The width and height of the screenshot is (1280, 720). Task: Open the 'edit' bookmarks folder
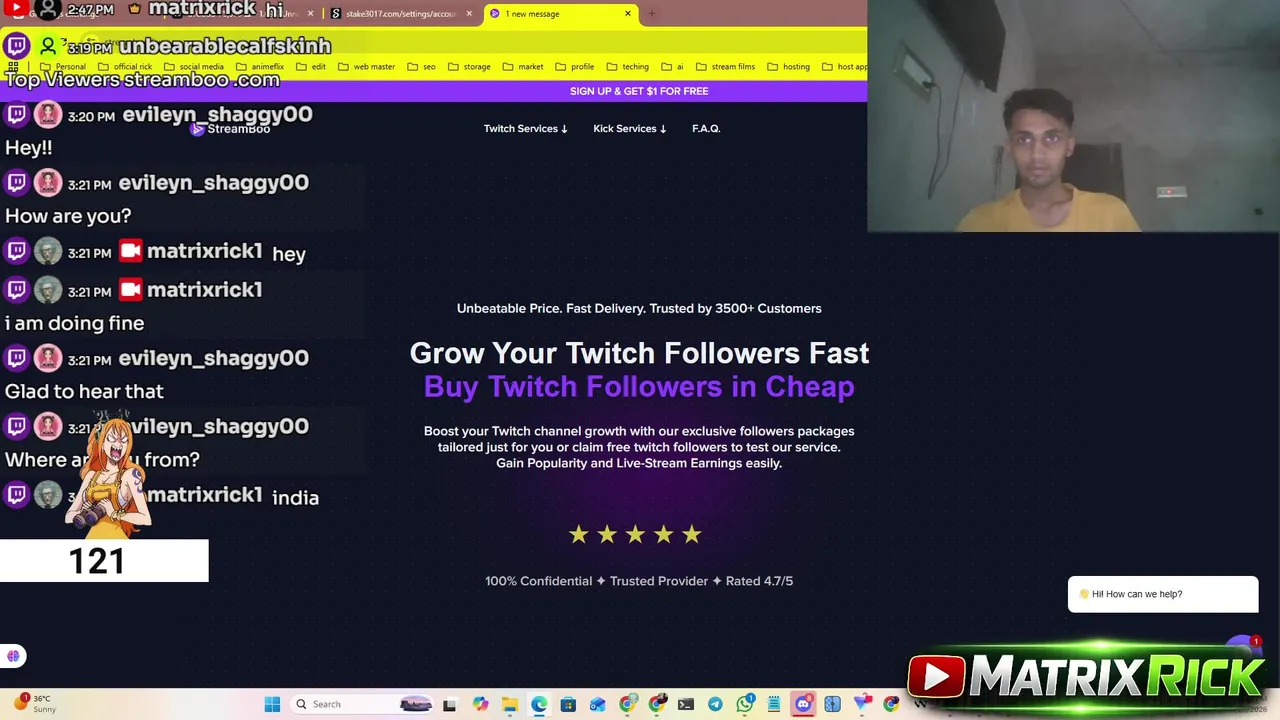[x=311, y=67]
